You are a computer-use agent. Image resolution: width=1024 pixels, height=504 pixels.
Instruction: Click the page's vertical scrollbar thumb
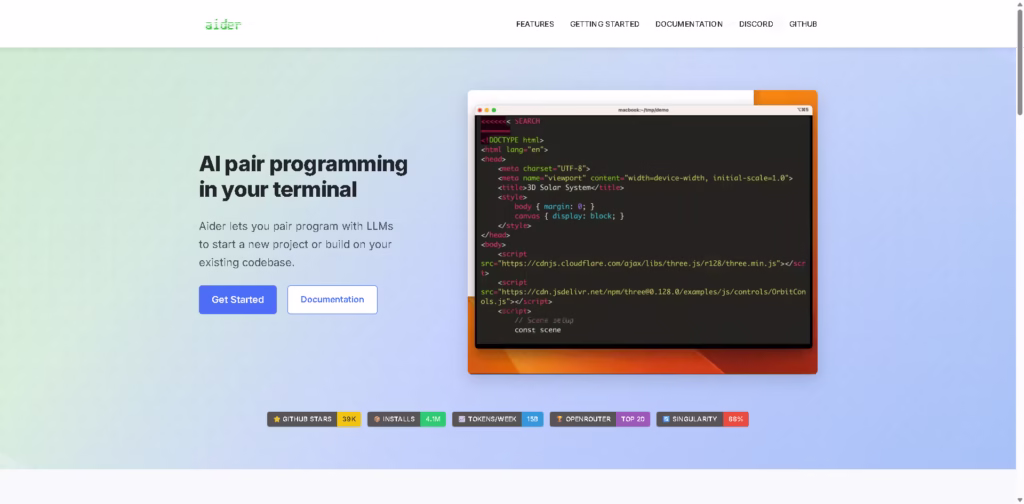click(x=1018, y=60)
